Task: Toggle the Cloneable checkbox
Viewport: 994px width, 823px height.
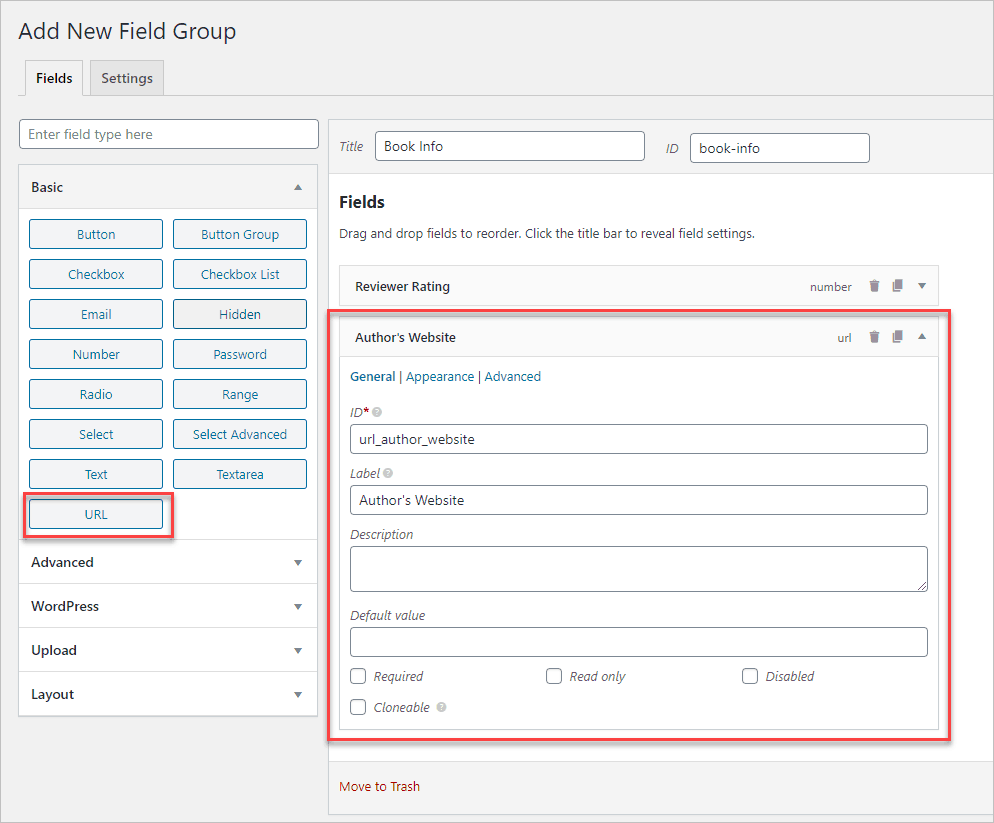Action: pyautogui.click(x=358, y=707)
